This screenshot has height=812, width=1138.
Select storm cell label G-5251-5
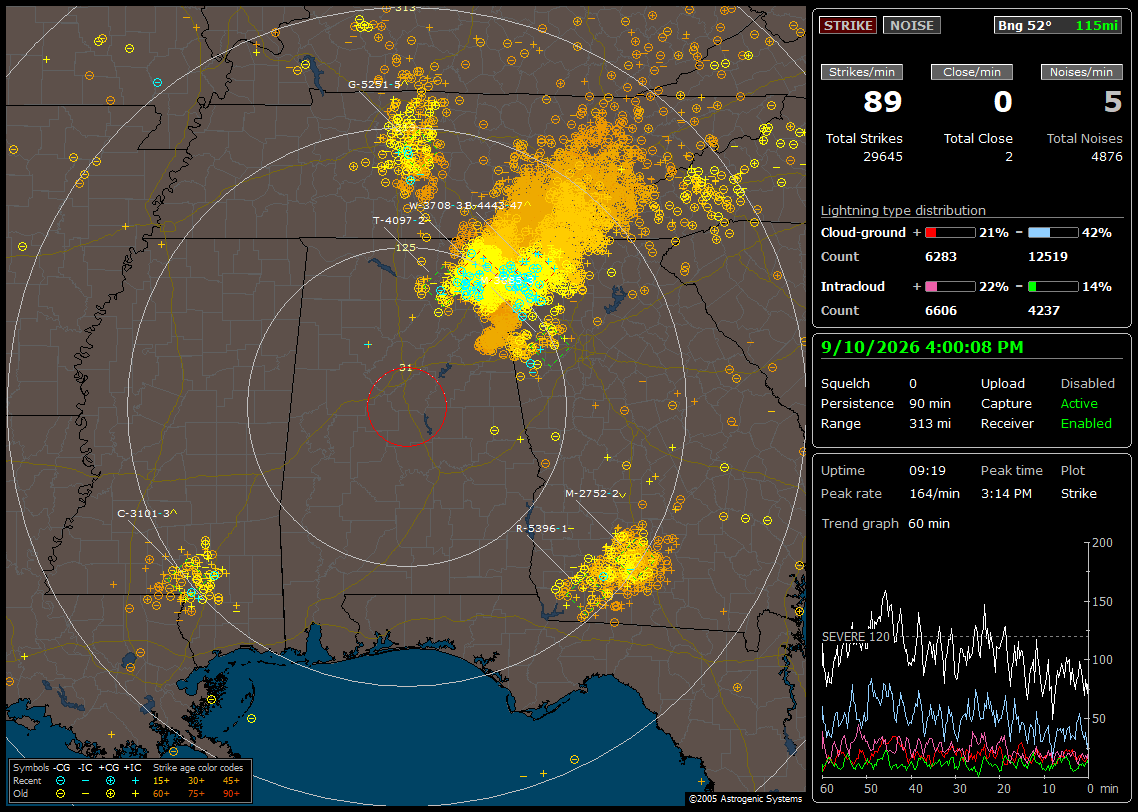click(374, 85)
